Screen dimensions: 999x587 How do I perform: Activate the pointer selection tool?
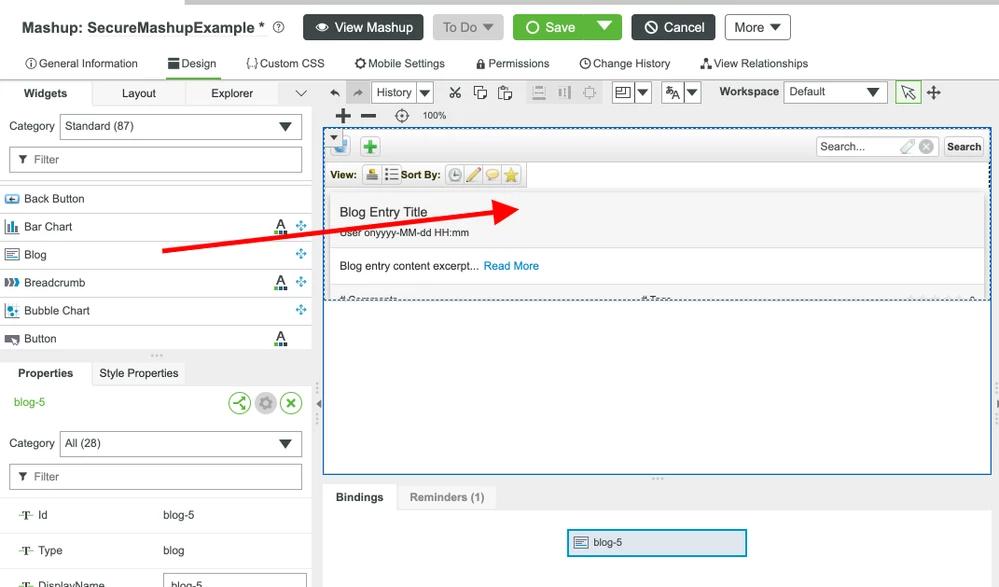point(908,92)
